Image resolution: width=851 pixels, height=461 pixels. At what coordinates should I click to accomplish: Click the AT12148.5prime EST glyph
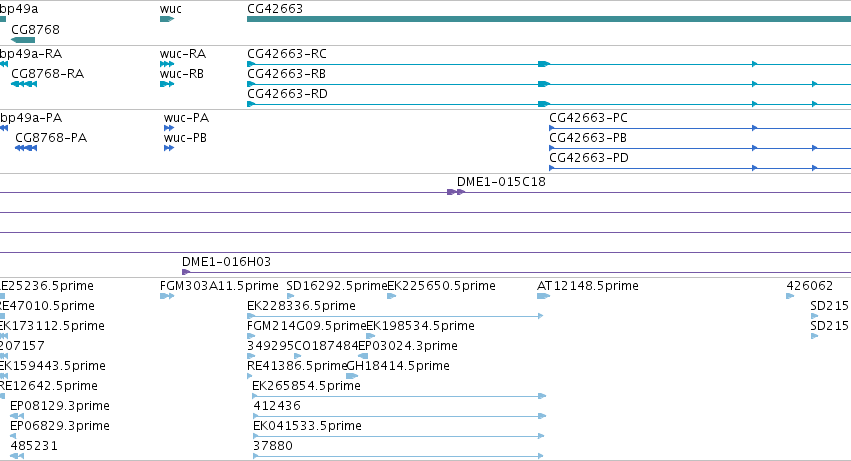coord(543,296)
